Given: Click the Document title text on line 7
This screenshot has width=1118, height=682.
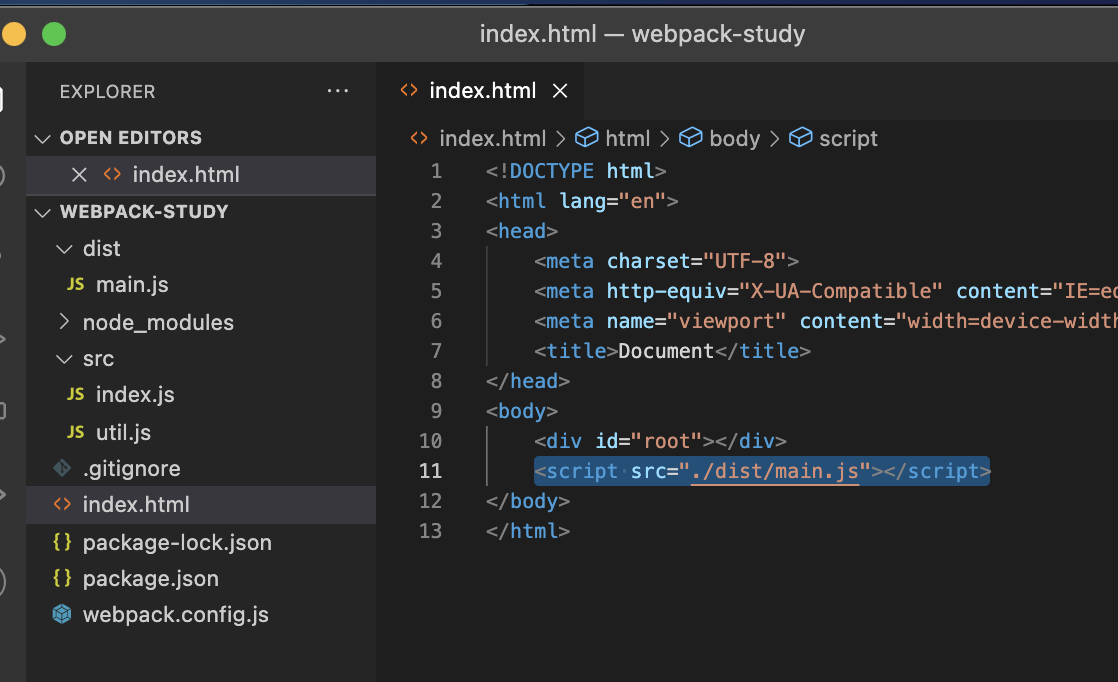Looking at the screenshot, I should coord(666,351).
